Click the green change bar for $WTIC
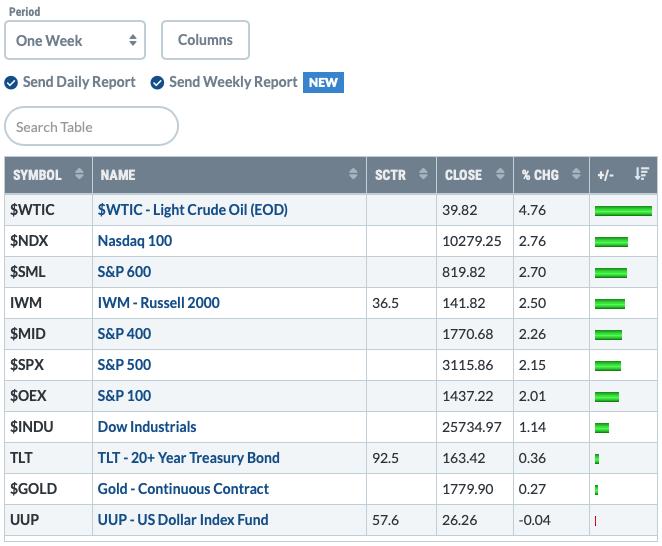Screen dimensions: 662x546 point(623,211)
